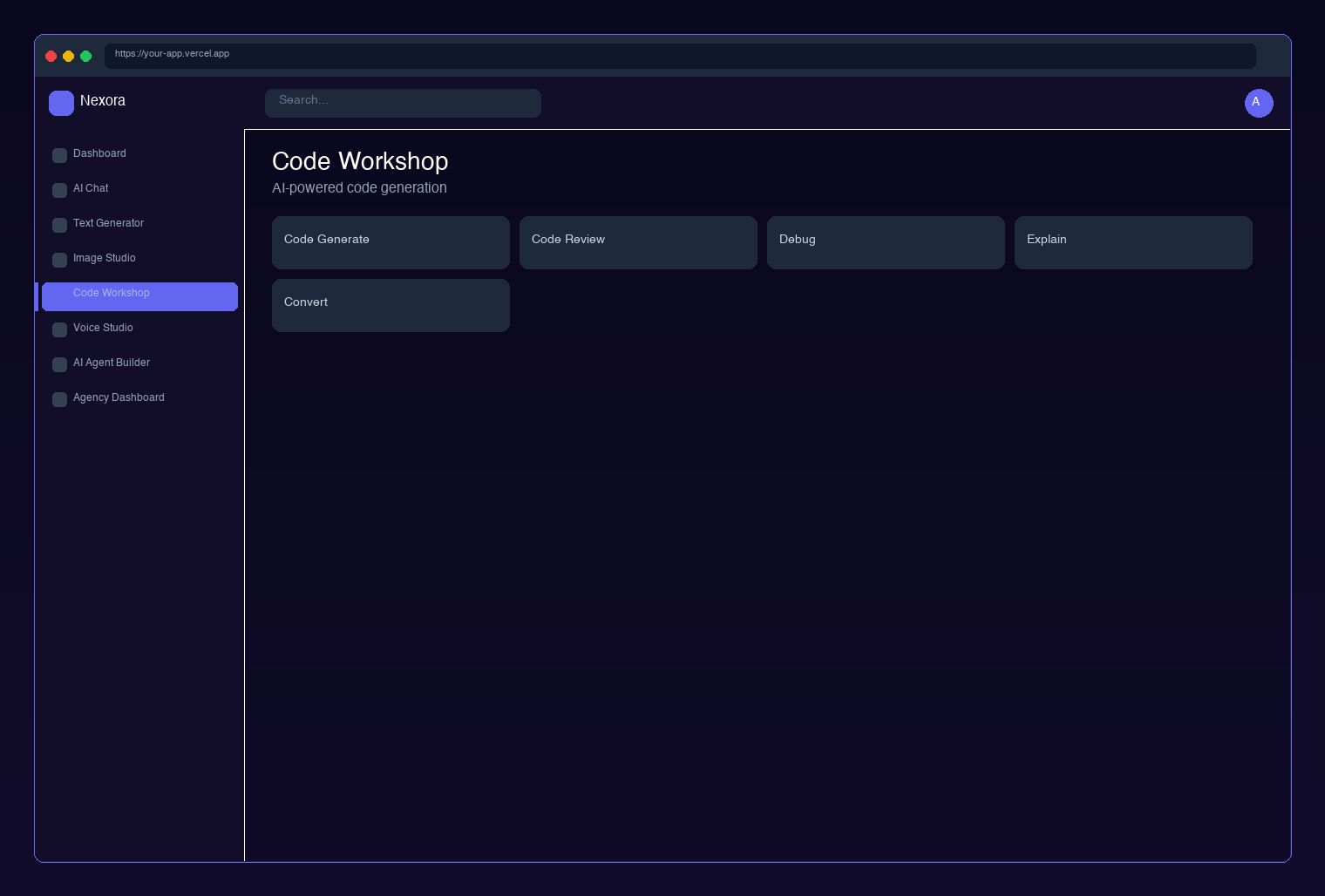The image size is (1325, 896).
Task: Click the Nexora logo icon
Action: tap(61, 103)
